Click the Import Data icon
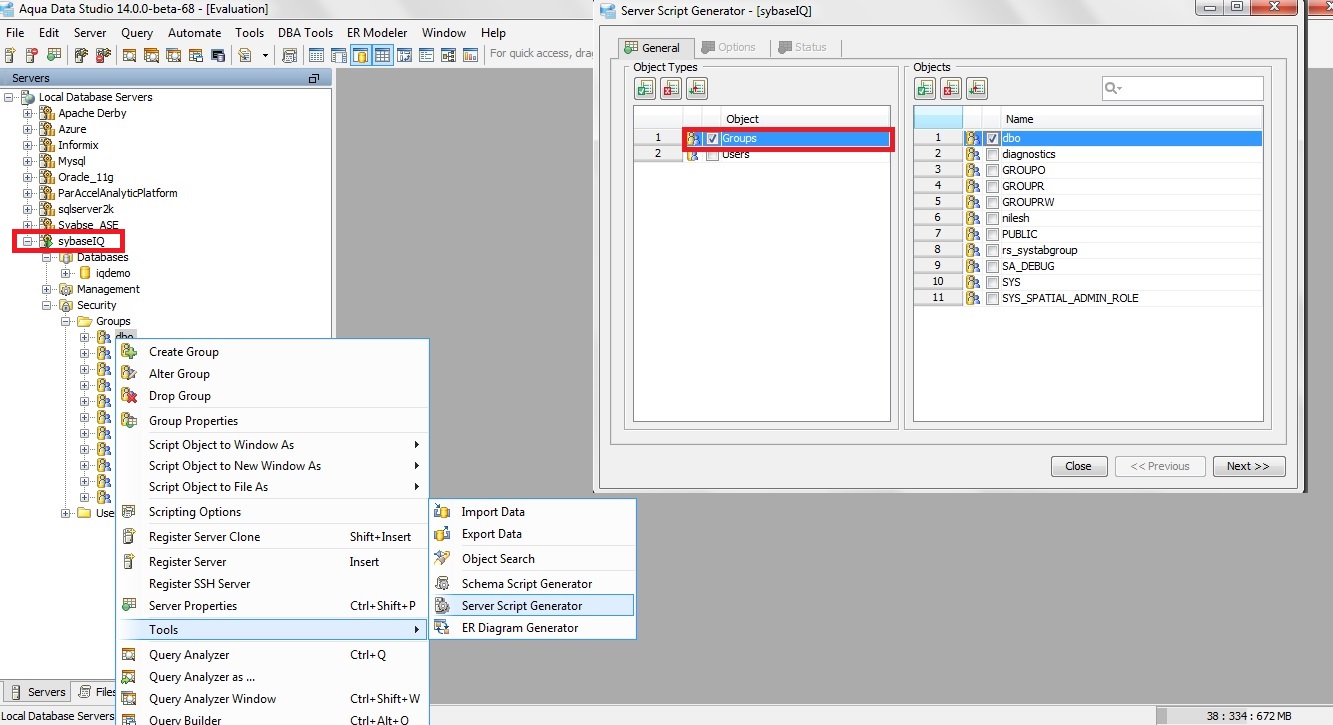The image size is (1333, 725). (442, 511)
